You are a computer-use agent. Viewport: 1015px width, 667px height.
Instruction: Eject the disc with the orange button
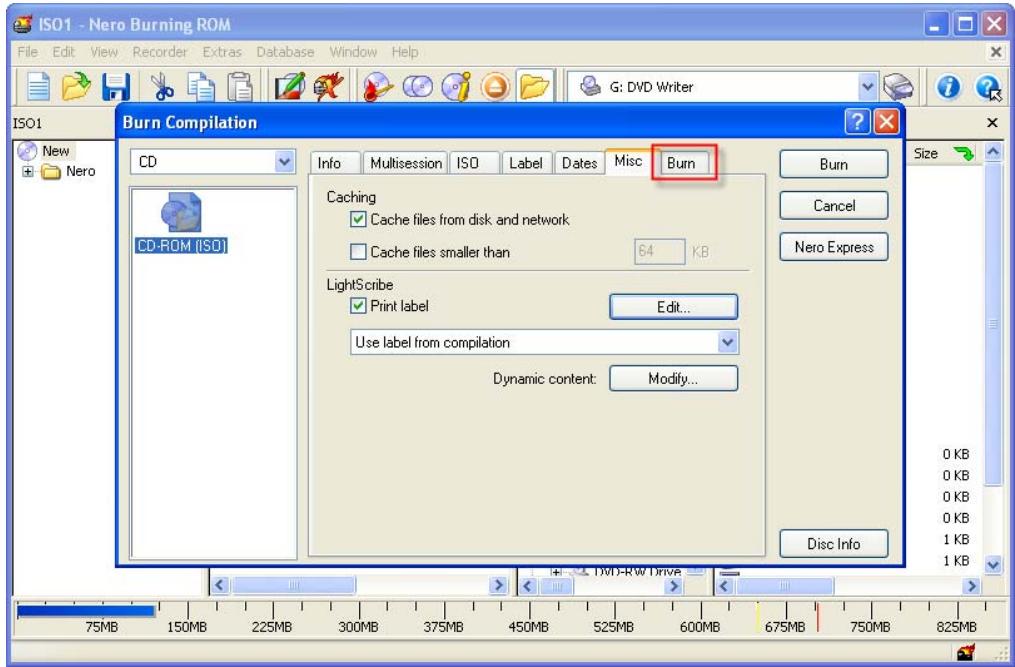(x=495, y=87)
